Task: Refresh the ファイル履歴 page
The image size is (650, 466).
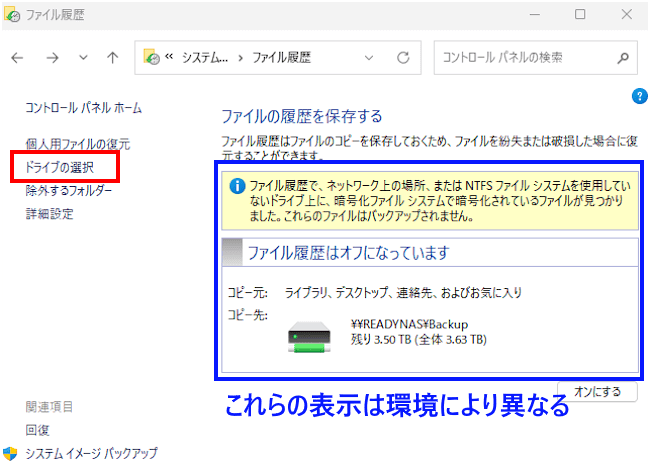Action: tap(403, 58)
